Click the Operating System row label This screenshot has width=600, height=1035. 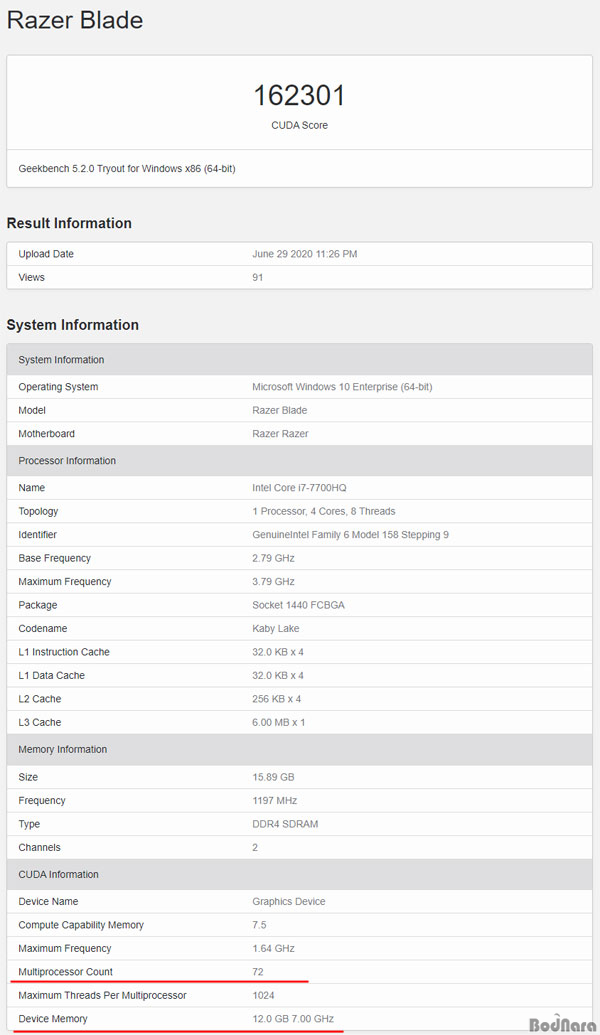(58, 387)
